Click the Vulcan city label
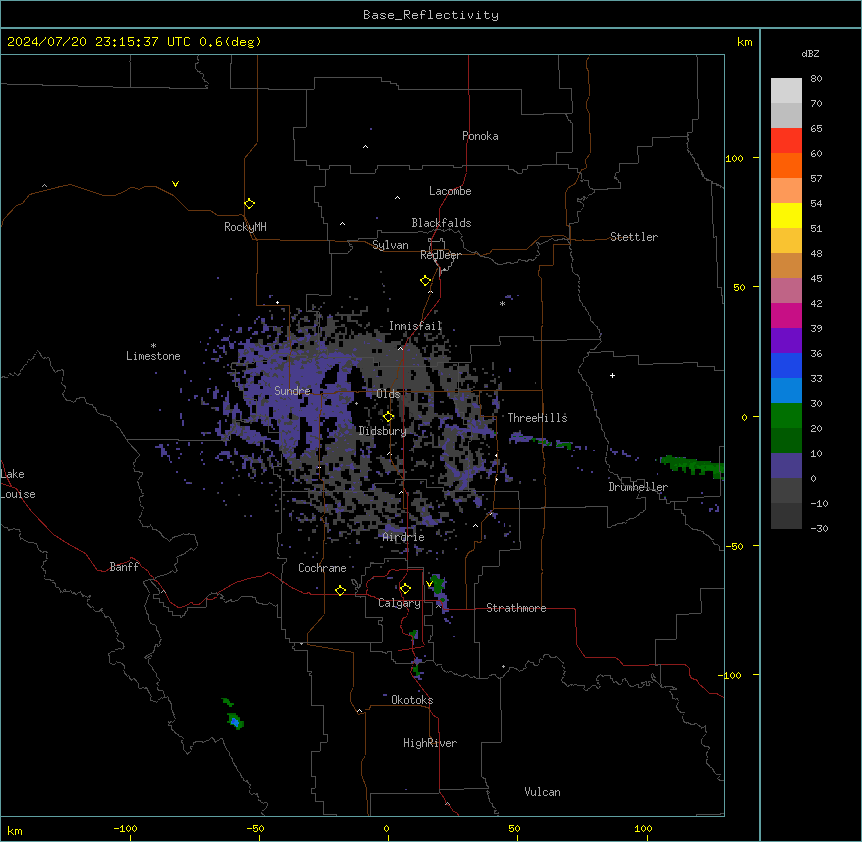The height and width of the screenshot is (842, 862). [542, 792]
